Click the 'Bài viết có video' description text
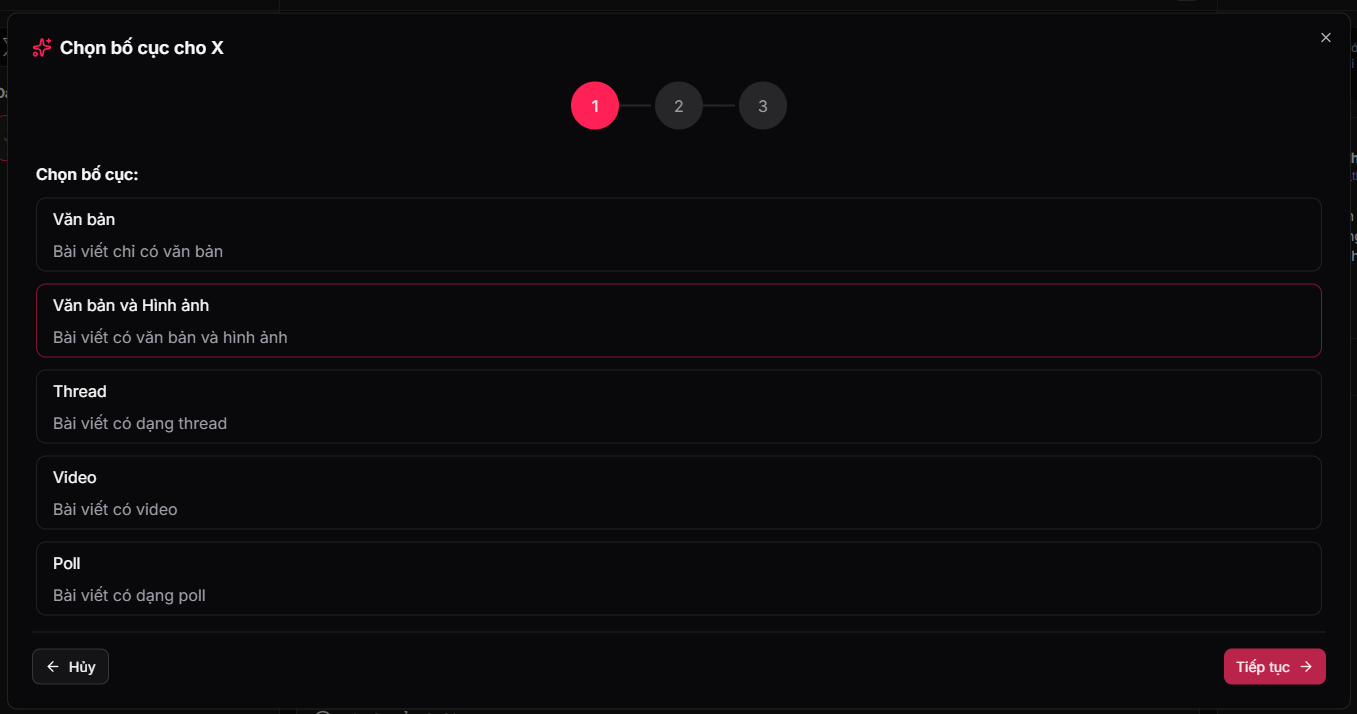This screenshot has width=1357, height=714. 115,510
